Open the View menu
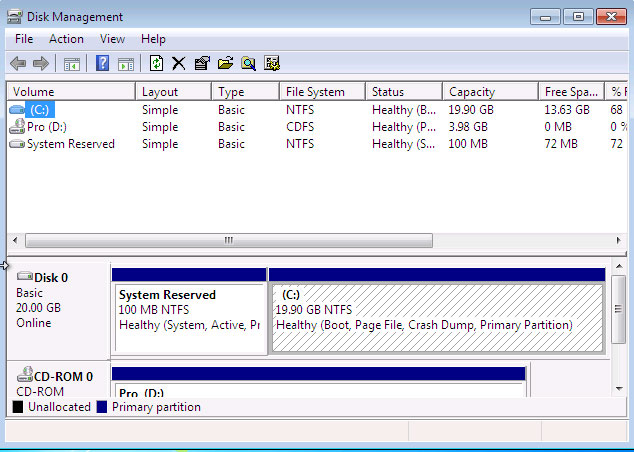634x452 pixels. [112, 39]
